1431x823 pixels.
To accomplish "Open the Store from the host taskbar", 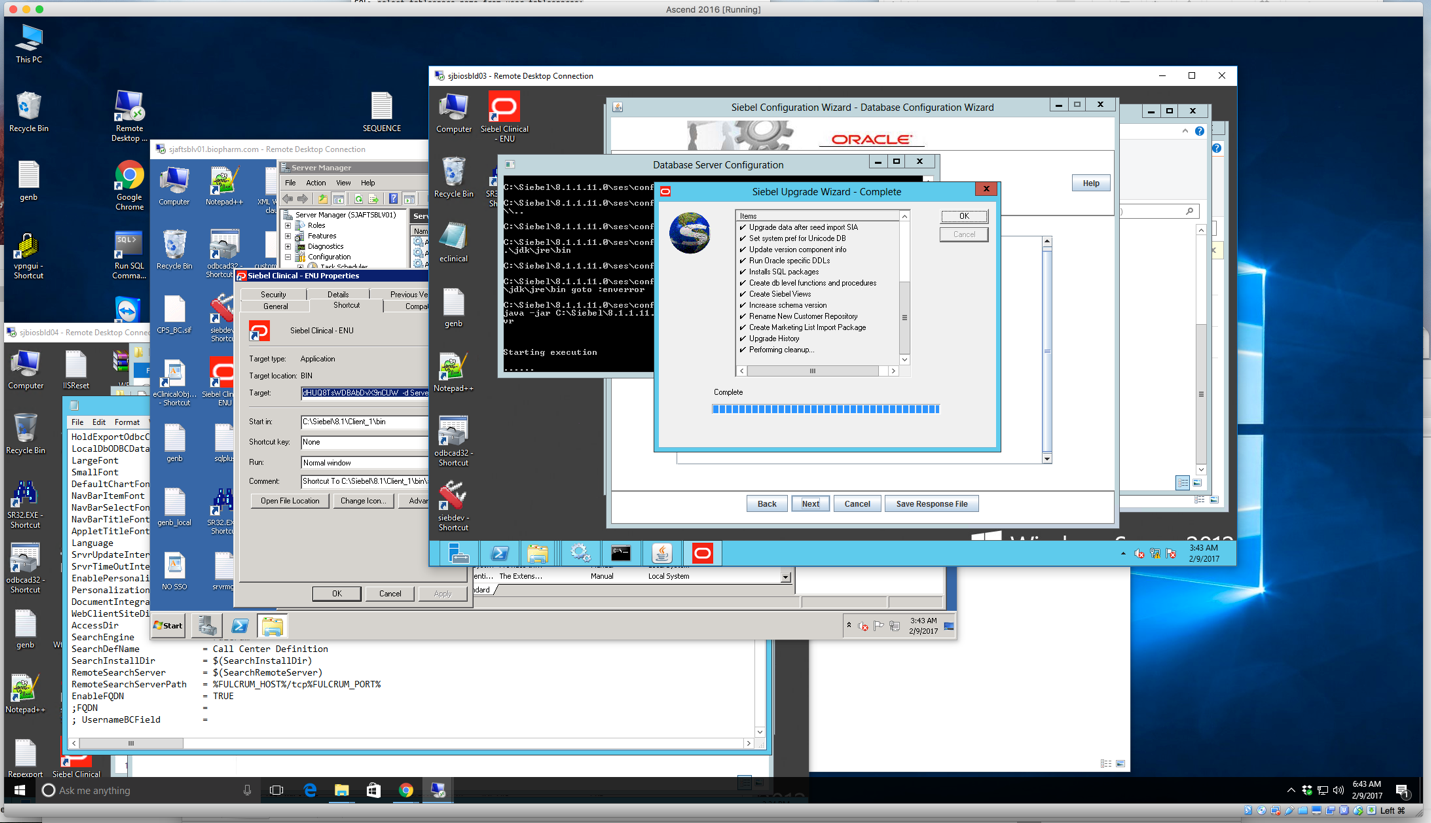I will 373,791.
